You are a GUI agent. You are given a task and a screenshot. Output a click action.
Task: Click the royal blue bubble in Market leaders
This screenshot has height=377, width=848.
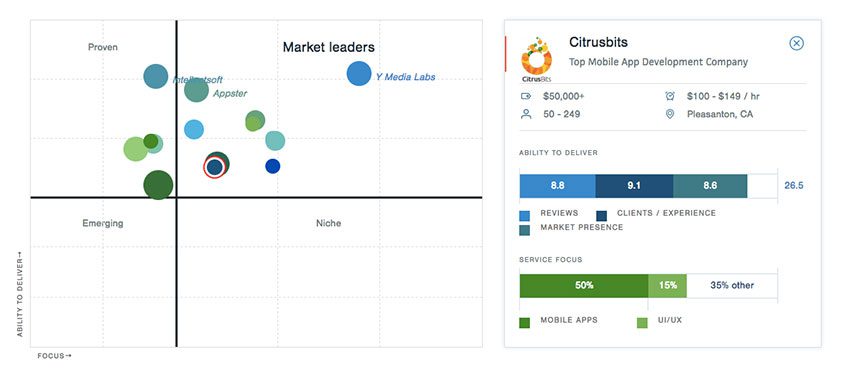pos(273,166)
